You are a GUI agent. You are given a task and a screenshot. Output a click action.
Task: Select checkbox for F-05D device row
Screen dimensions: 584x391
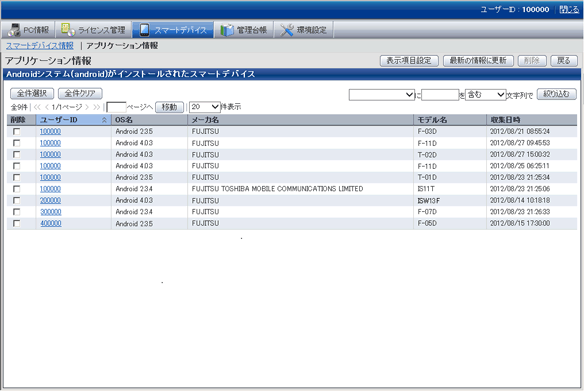pyautogui.click(x=16, y=223)
